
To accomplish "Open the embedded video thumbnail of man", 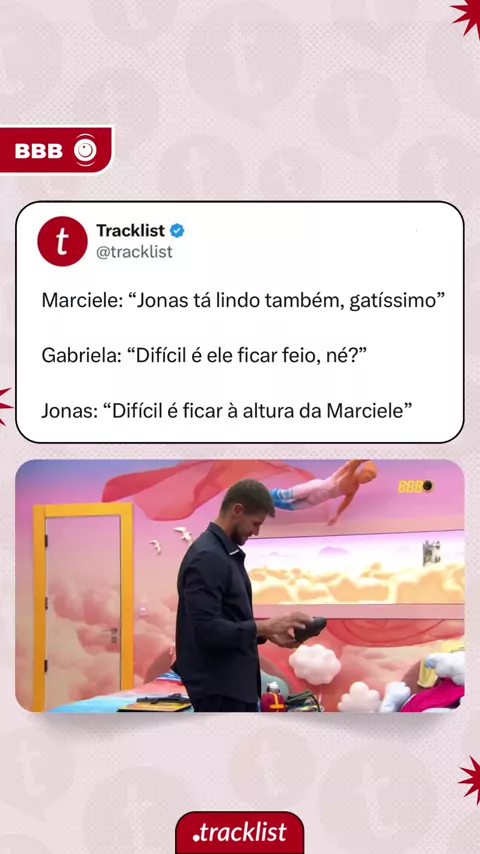I will tap(240, 586).
